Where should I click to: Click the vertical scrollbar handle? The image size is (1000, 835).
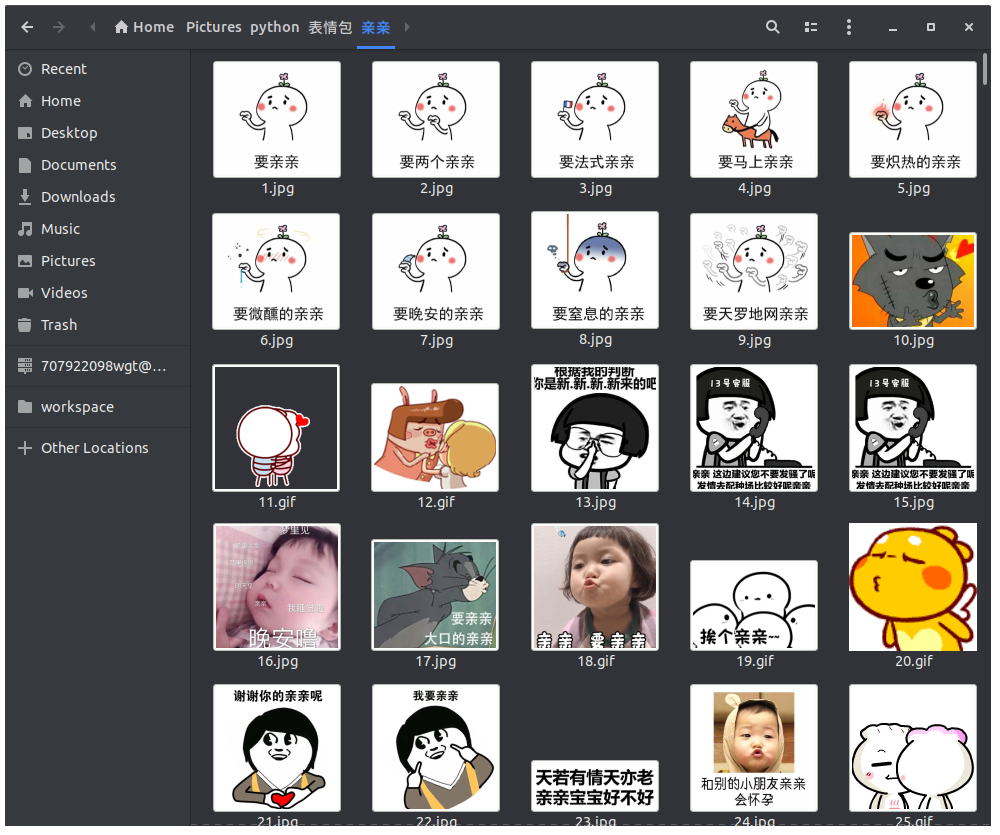pos(985,70)
